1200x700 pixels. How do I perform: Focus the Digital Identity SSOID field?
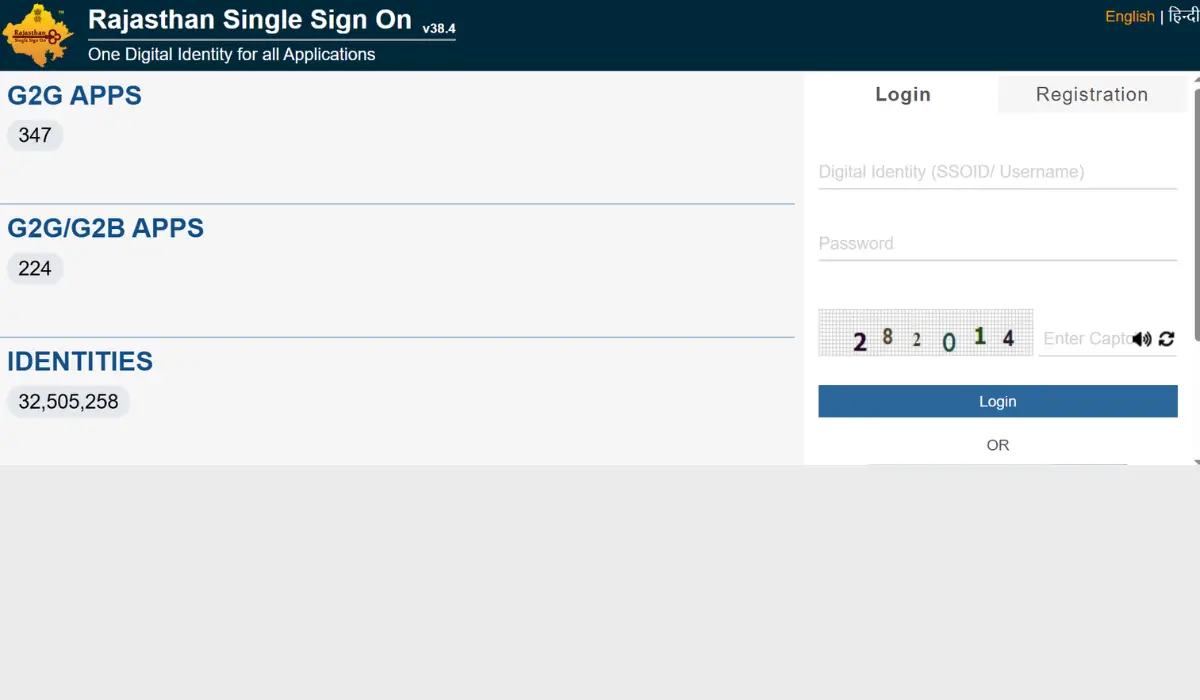tap(997, 172)
